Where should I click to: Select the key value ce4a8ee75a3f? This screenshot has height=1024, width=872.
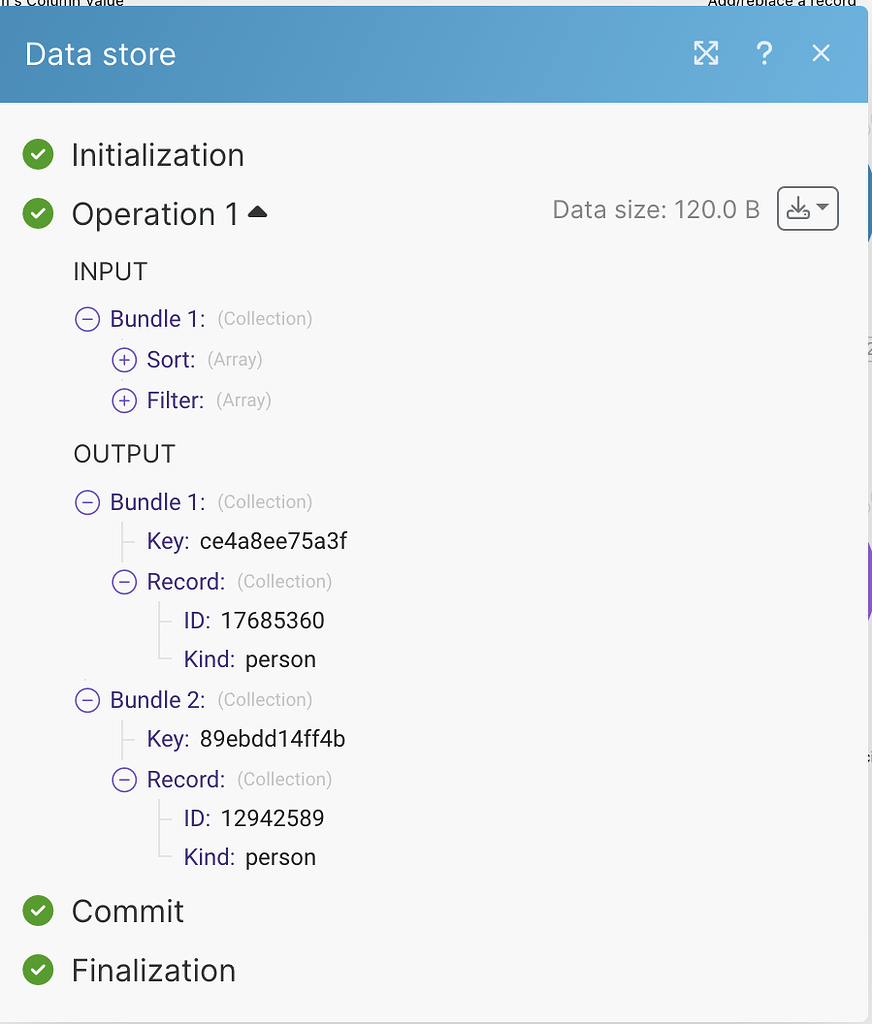click(273, 542)
